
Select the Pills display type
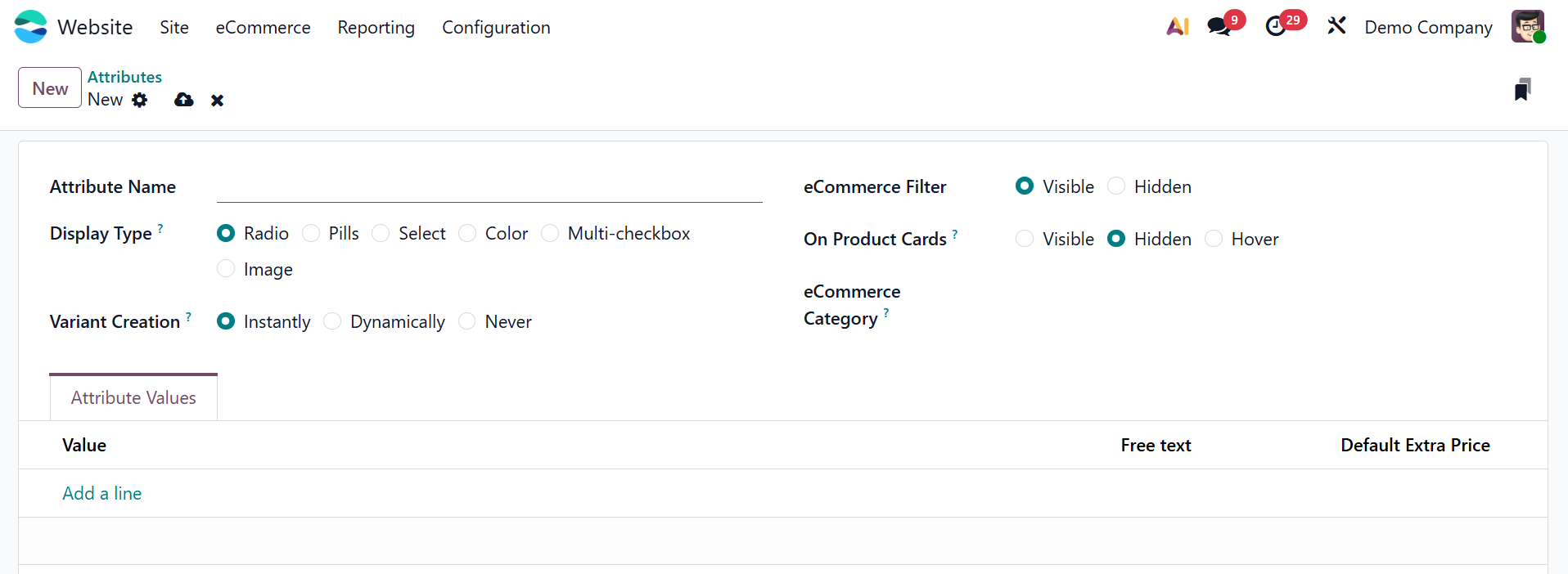pos(311,234)
